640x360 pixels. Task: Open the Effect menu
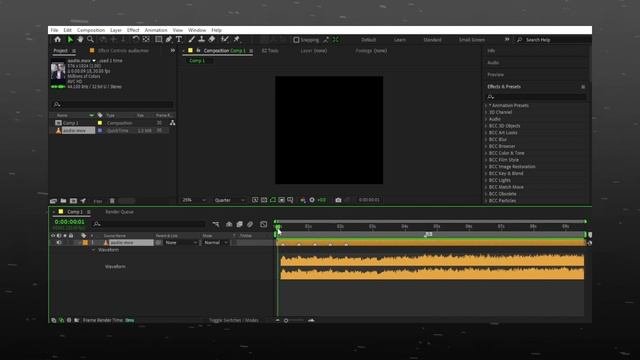click(x=133, y=30)
